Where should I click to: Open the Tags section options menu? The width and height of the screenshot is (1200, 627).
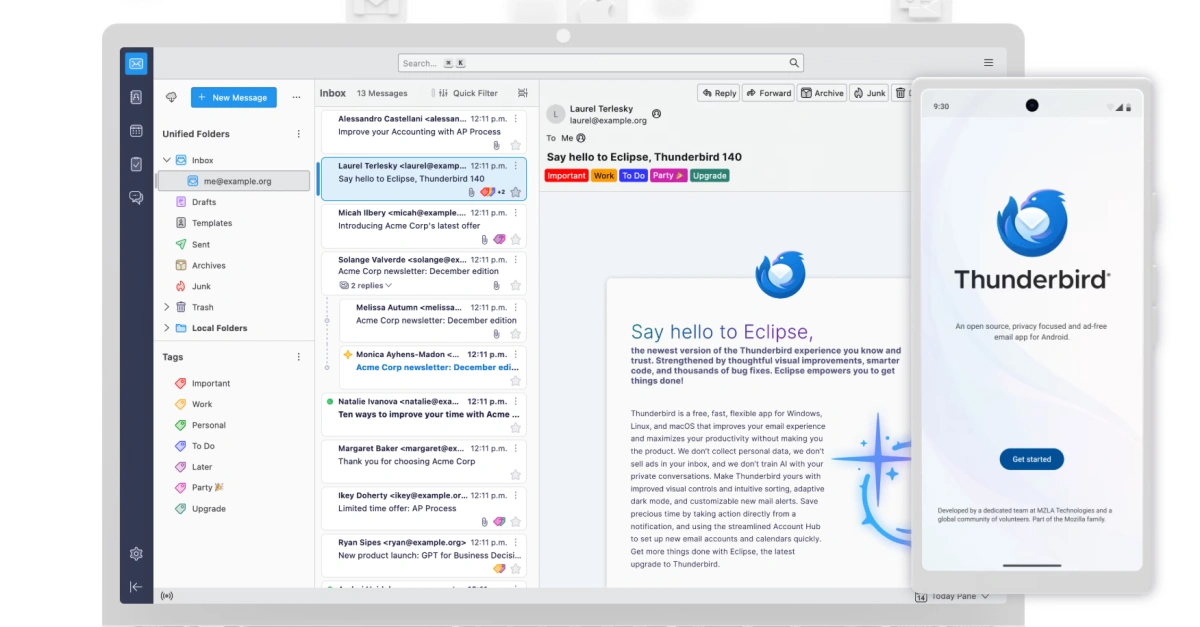pyautogui.click(x=298, y=357)
